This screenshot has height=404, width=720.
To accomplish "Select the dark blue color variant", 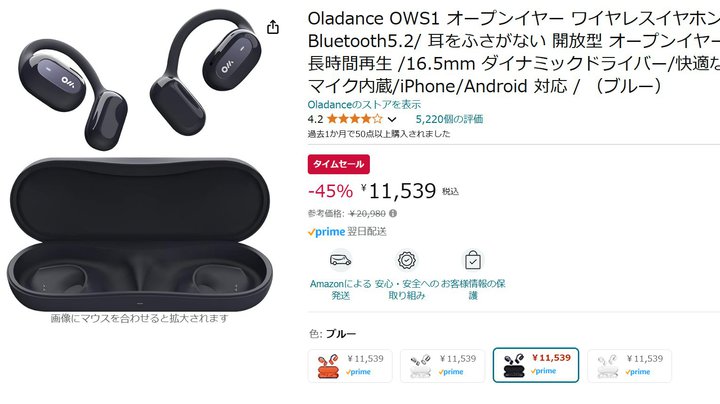I will [536, 365].
